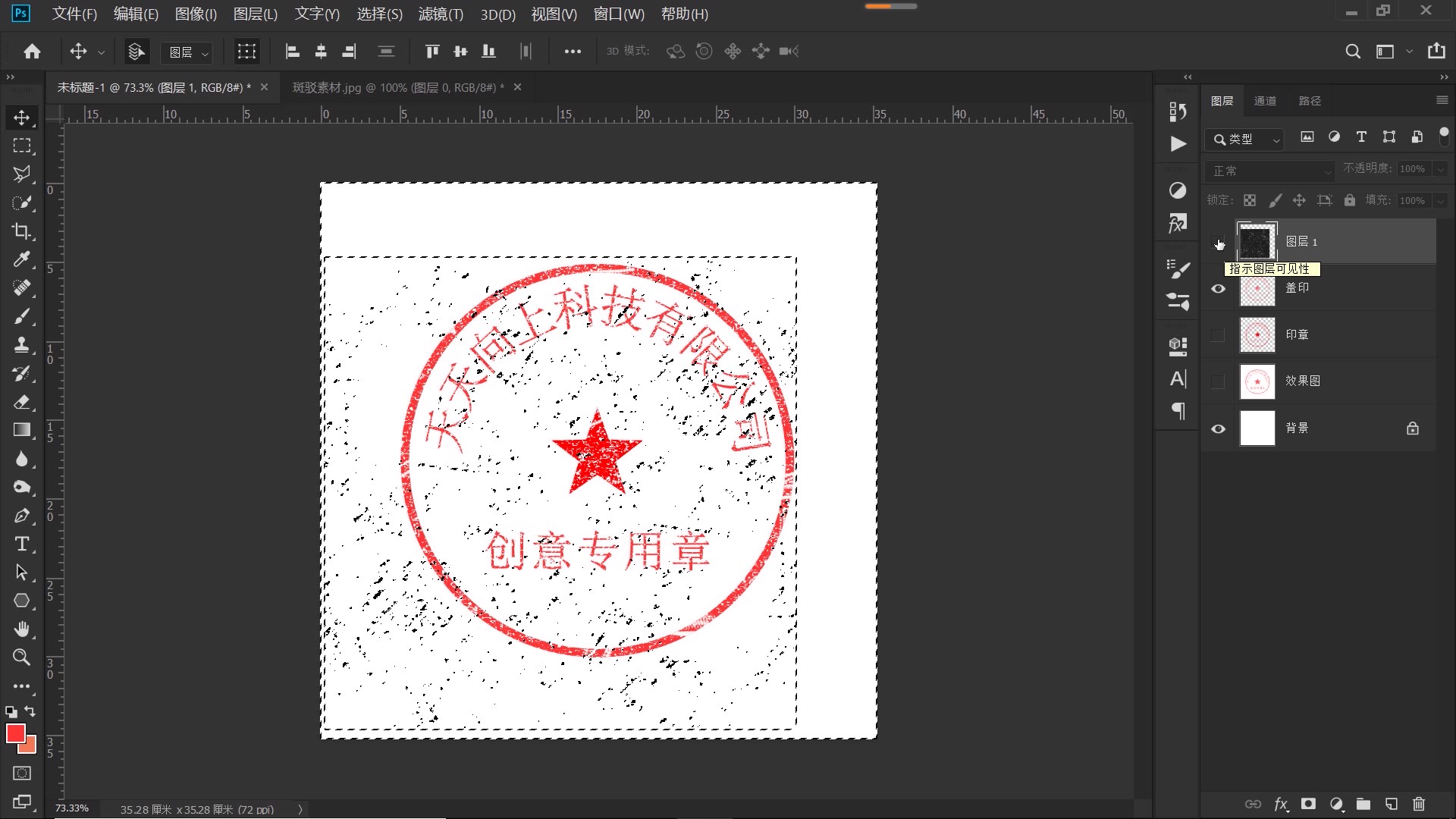Click the delete layer trash button

(1419, 804)
